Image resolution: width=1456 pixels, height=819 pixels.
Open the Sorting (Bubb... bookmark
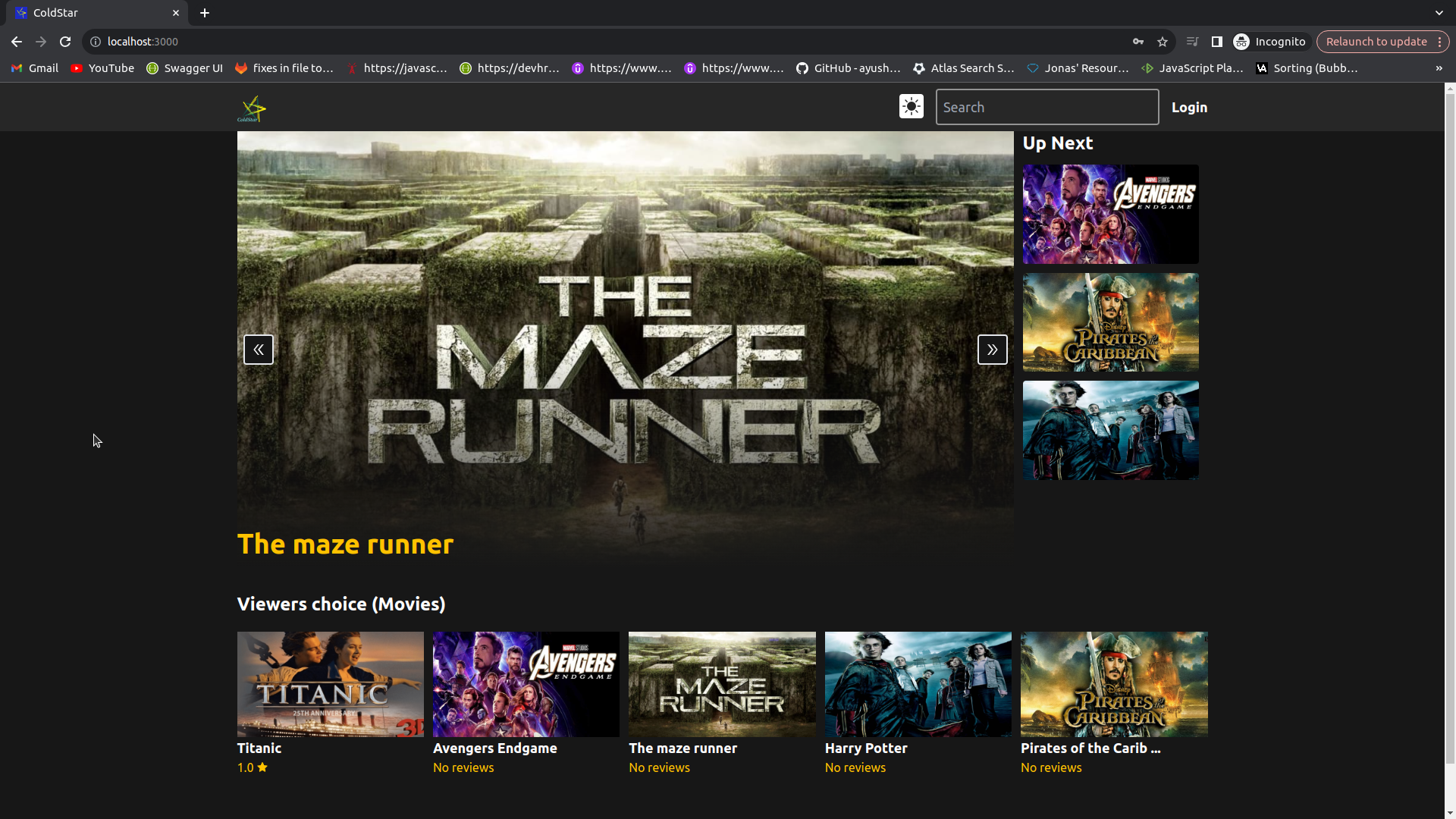[x=1307, y=68]
